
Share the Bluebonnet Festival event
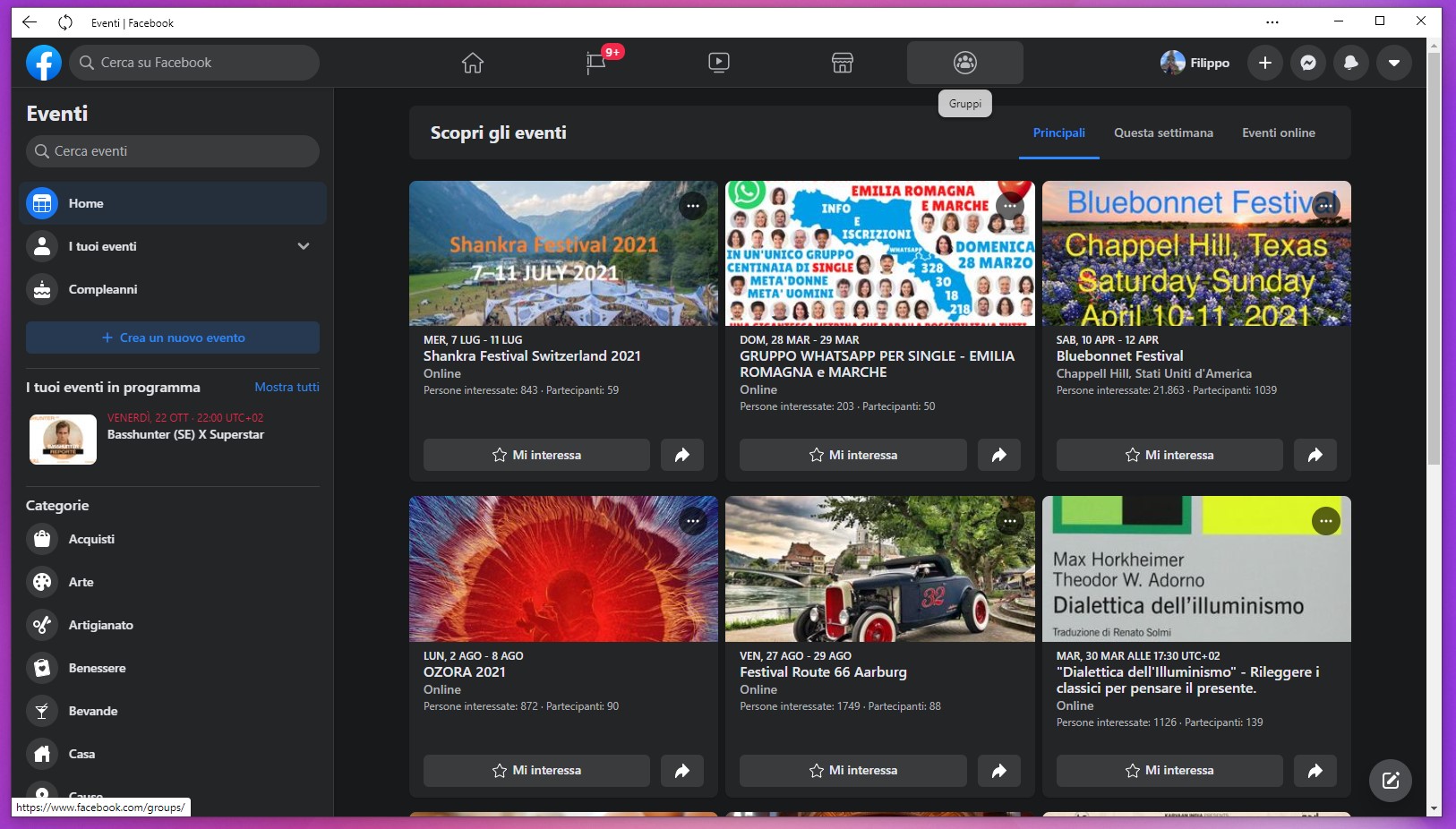tap(1315, 455)
